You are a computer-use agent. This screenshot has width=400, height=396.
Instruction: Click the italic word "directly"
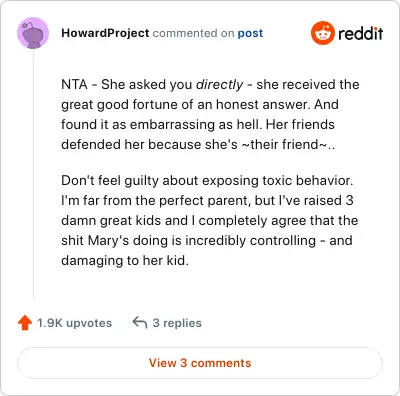coord(219,85)
